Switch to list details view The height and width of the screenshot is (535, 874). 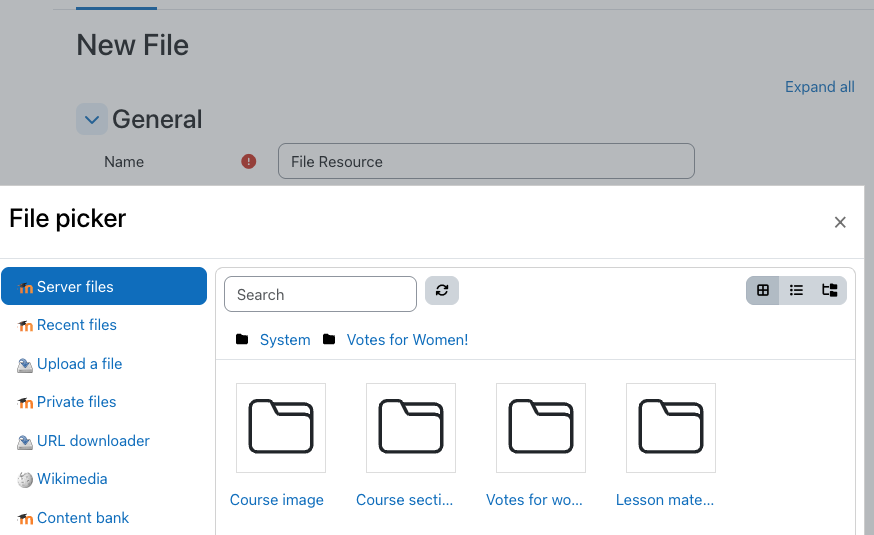click(x=796, y=290)
